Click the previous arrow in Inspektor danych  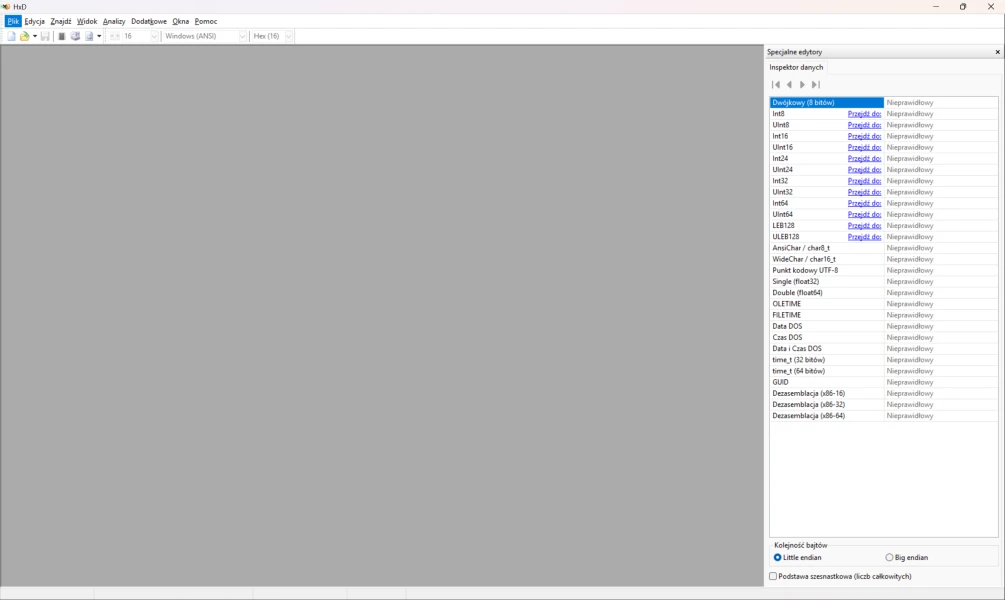(789, 85)
